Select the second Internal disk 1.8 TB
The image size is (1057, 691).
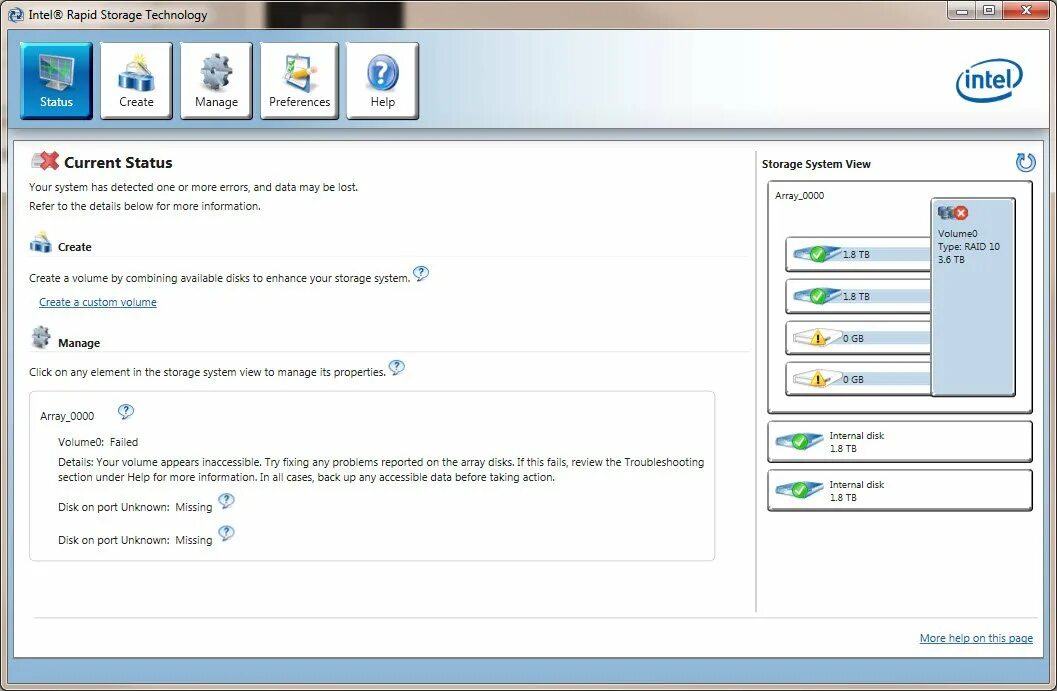click(x=900, y=491)
